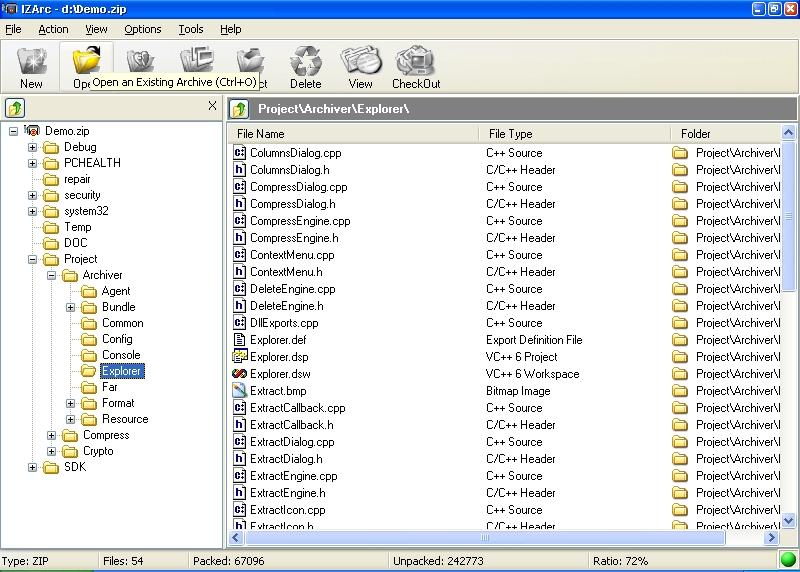
Task: Click the Explorer.def file icon
Action: click(x=239, y=339)
